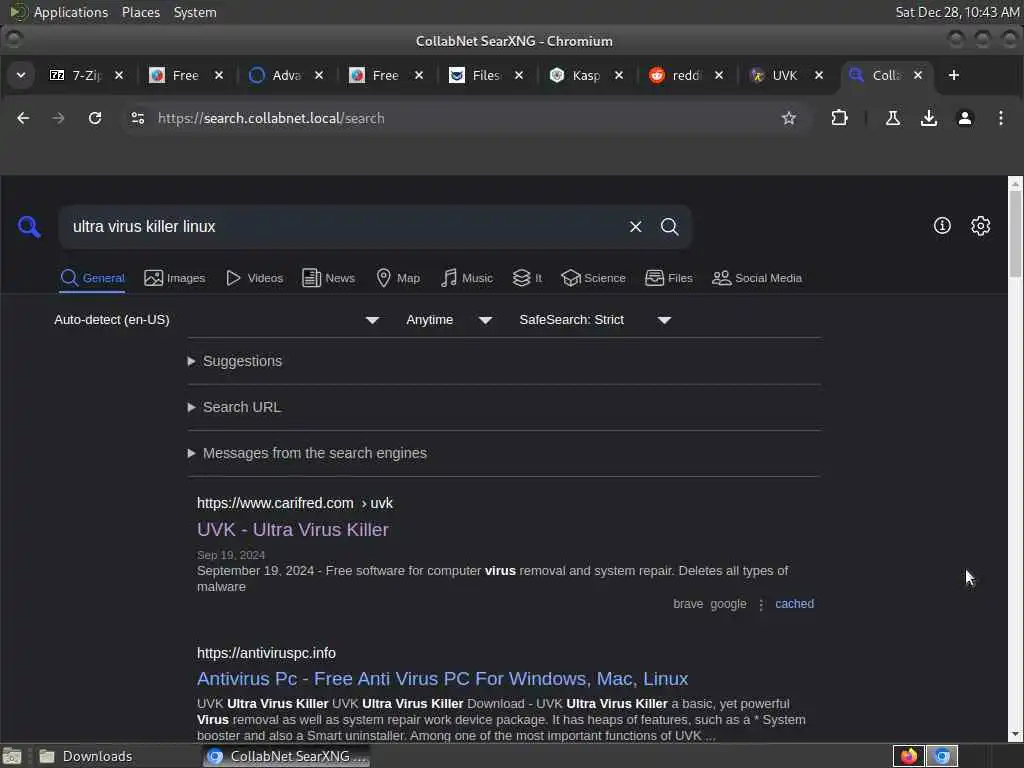Open the System menu
This screenshot has width=1024, height=768.
(x=195, y=12)
